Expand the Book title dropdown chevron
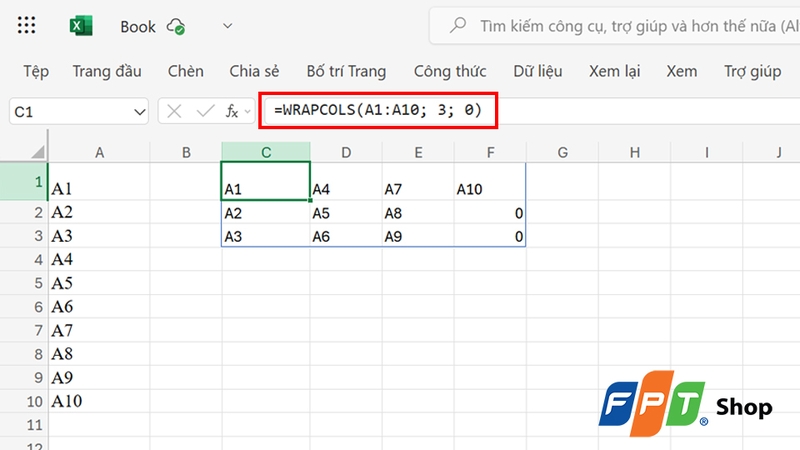The width and height of the screenshot is (800, 450). pyautogui.click(x=228, y=26)
